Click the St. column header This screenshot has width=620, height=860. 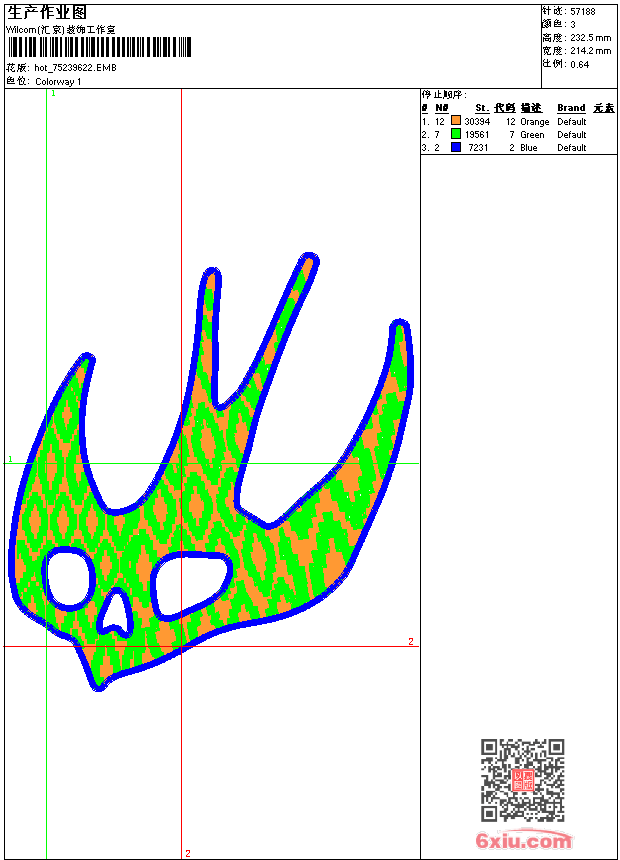coord(482,108)
